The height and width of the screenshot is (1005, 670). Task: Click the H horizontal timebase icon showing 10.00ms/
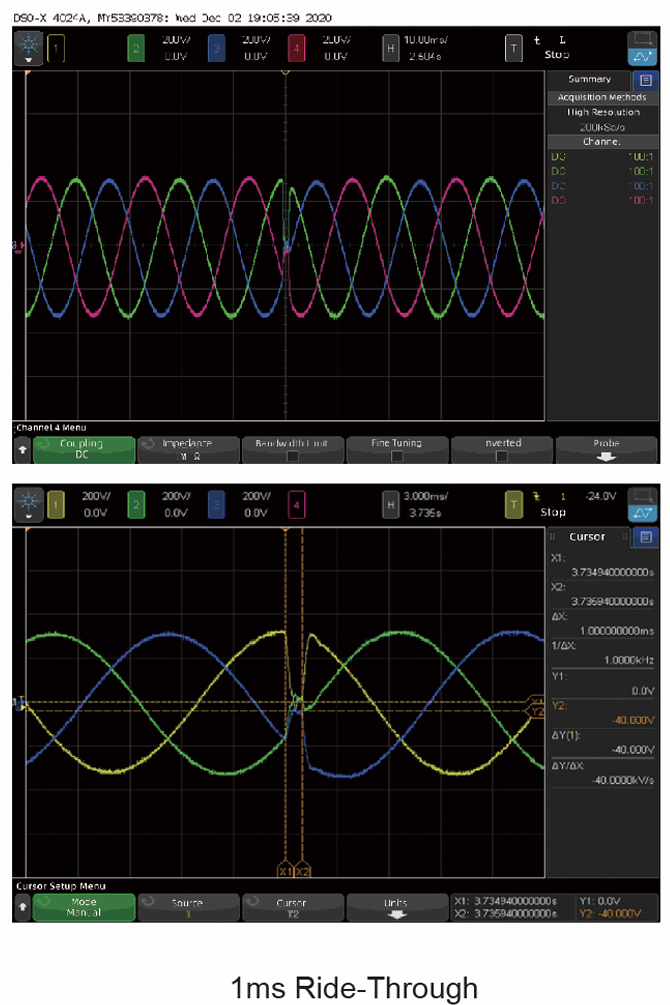point(390,46)
